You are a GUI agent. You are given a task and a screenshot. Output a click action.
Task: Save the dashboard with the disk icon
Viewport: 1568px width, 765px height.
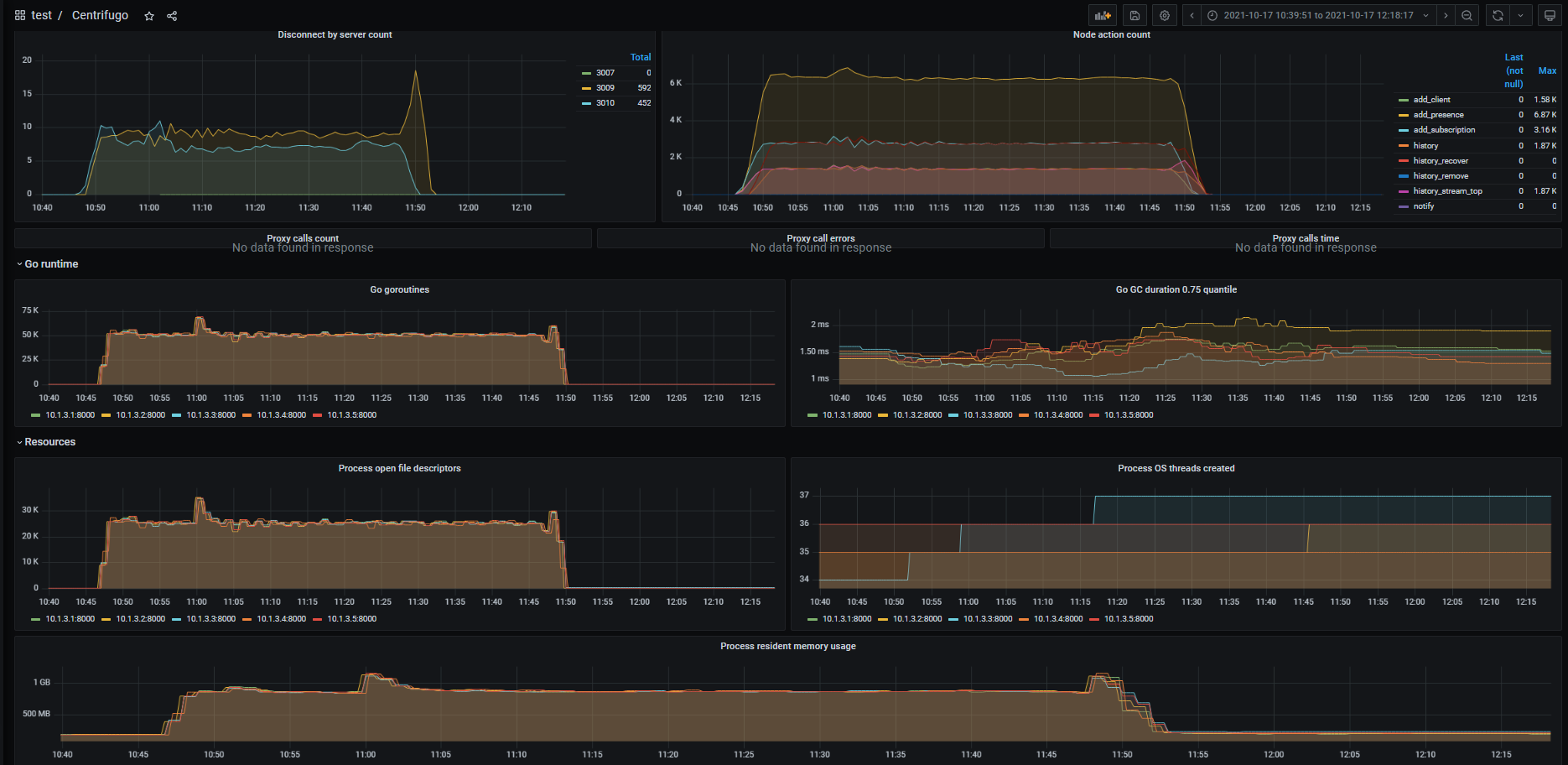pos(1134,15)
